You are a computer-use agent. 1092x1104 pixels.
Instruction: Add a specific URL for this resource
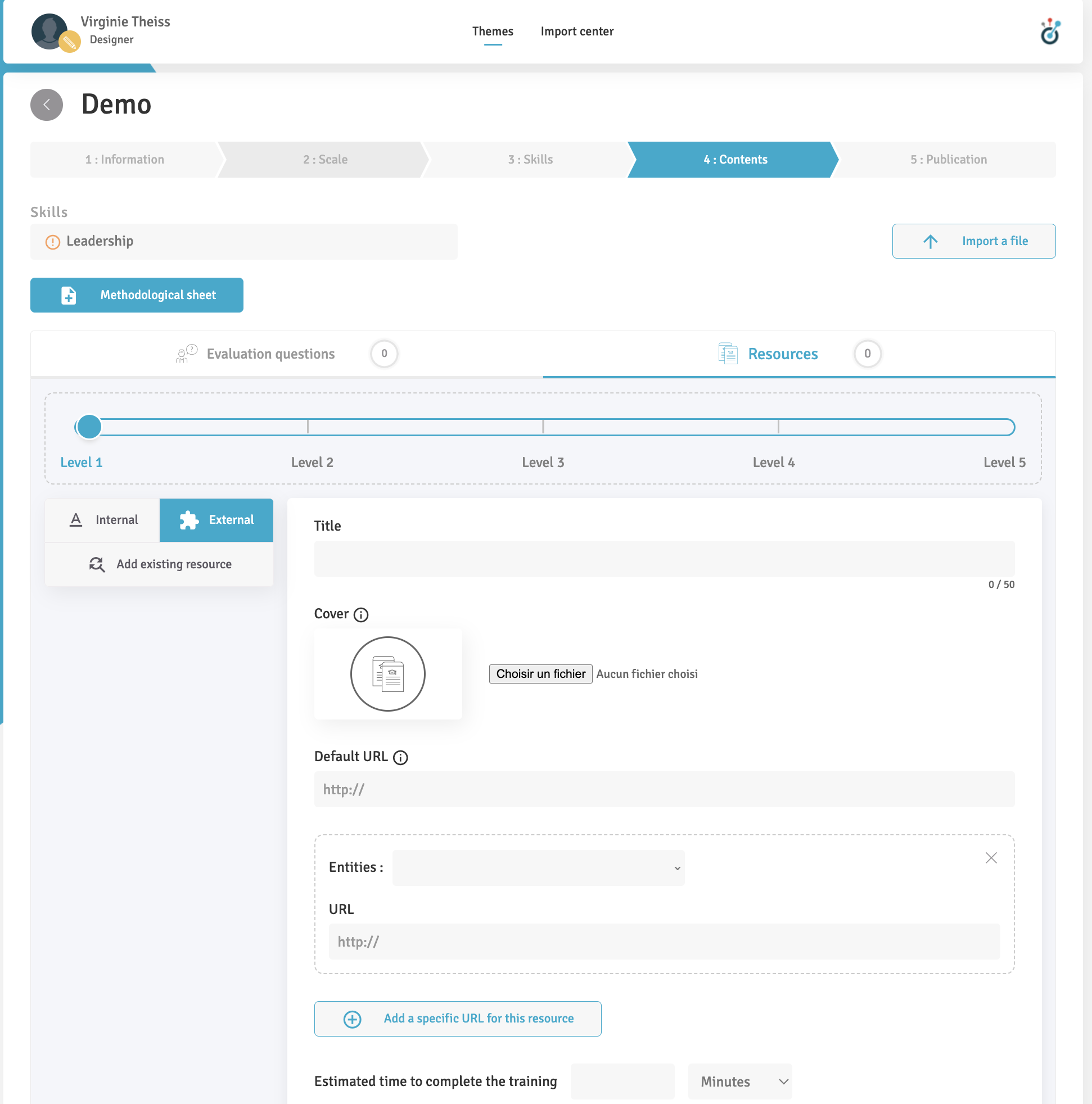pos(457,1019)
